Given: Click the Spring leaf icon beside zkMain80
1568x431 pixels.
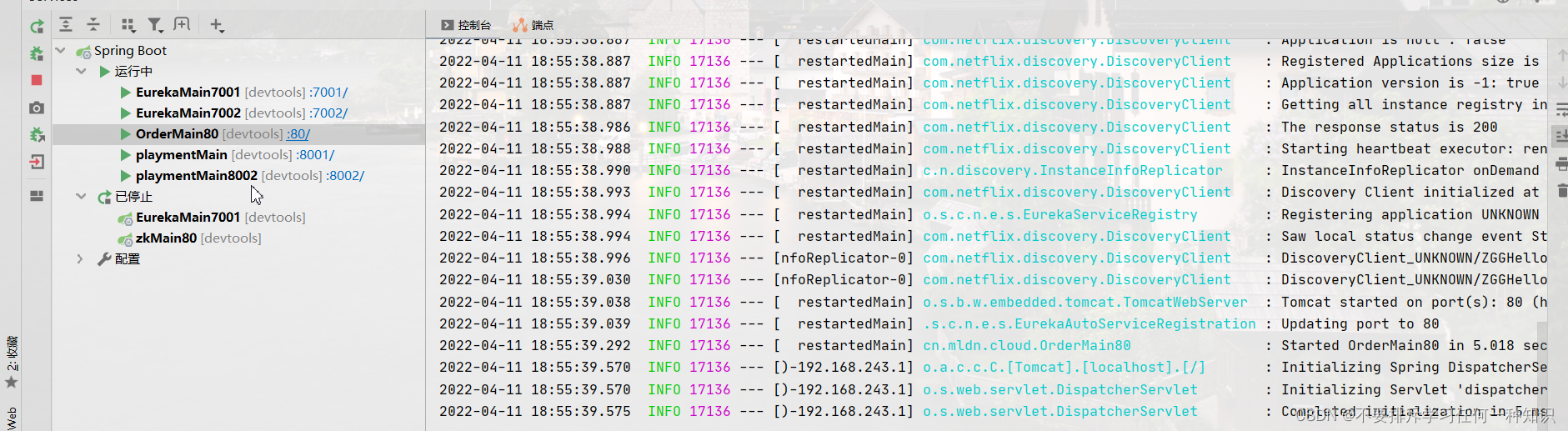Looking at the screenshot, I should pos(125,238).
